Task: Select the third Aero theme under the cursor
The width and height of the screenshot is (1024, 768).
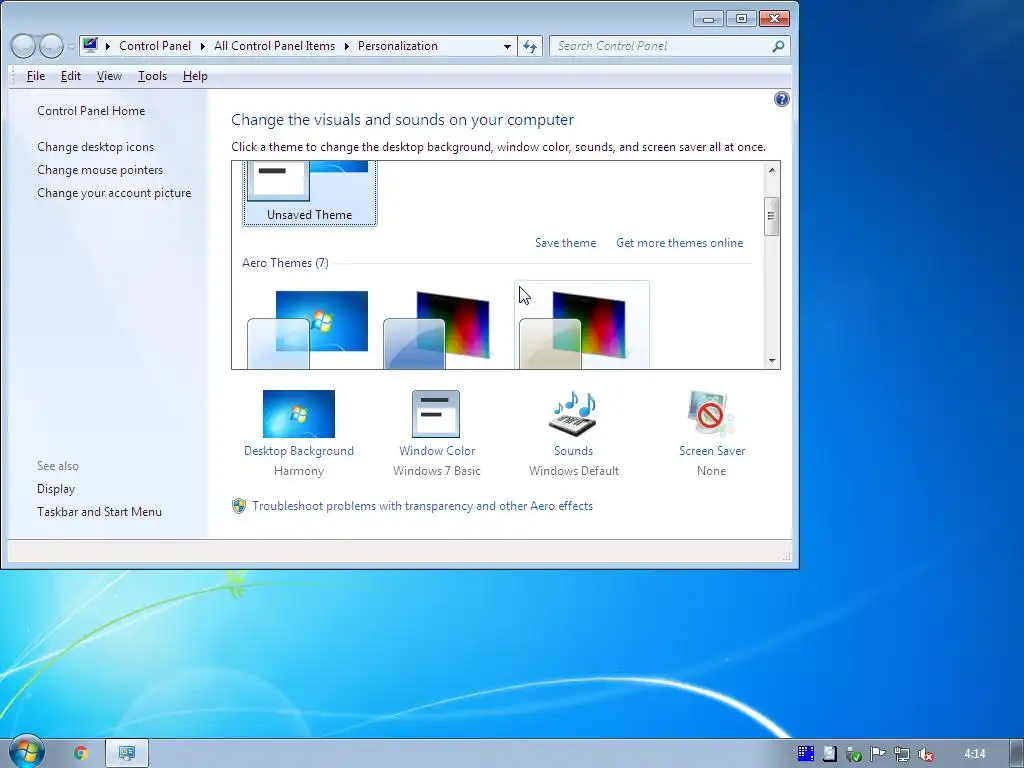Action: (581, 327)
